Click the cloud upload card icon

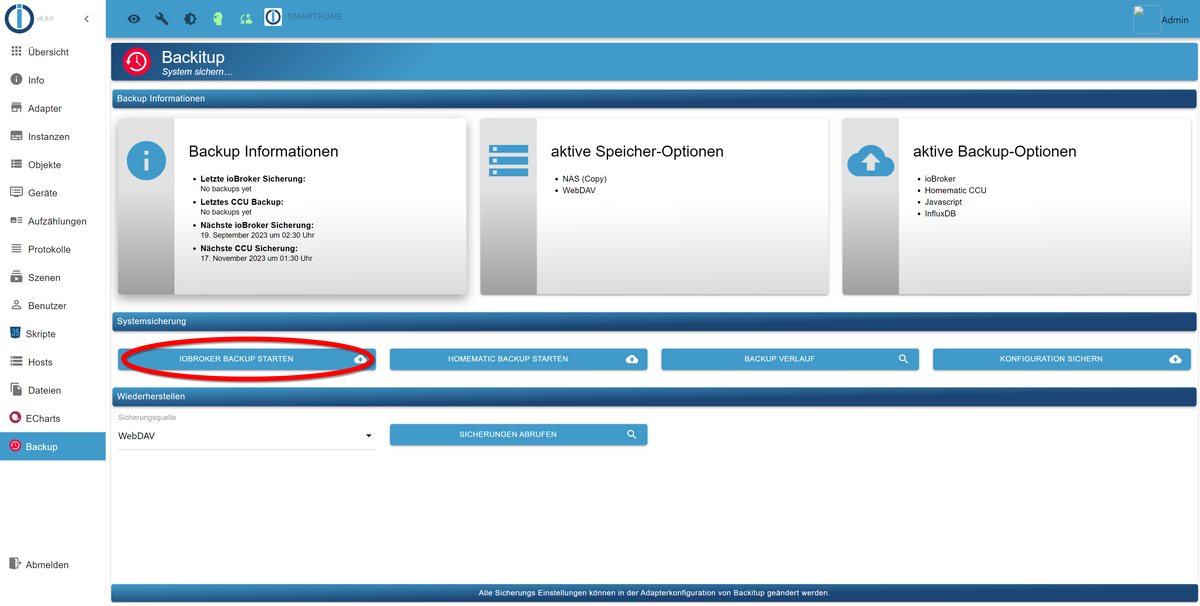click(x=870, y=160)
